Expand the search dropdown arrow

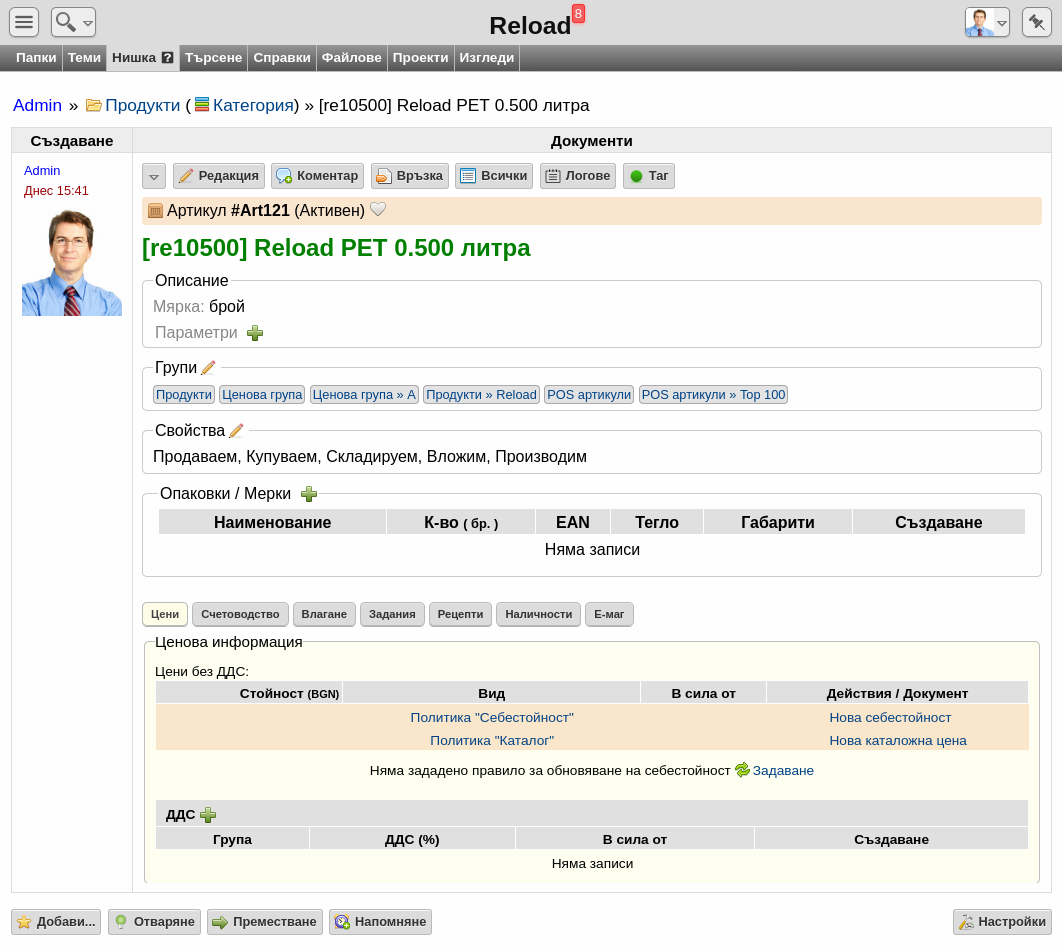(x=87, y=24)
